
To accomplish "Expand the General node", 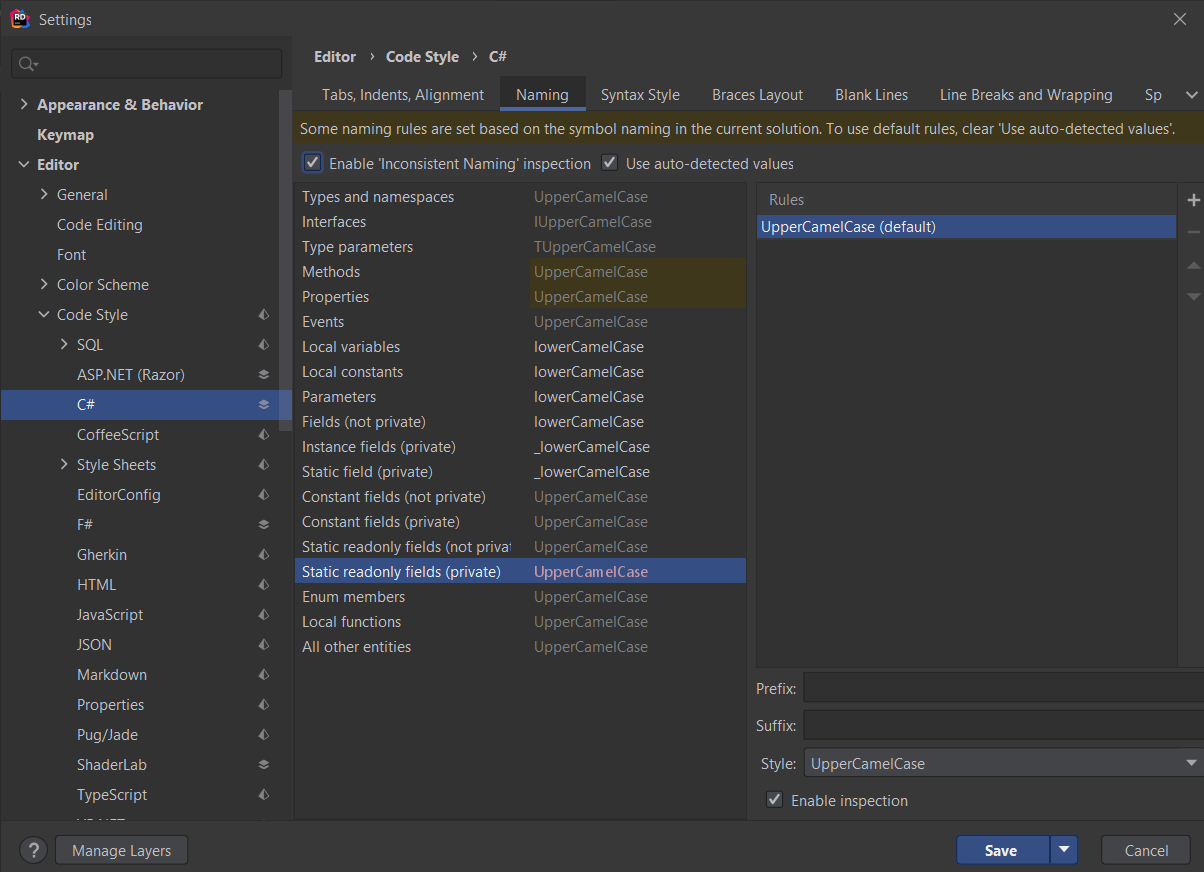I will [x=44, y=194].
